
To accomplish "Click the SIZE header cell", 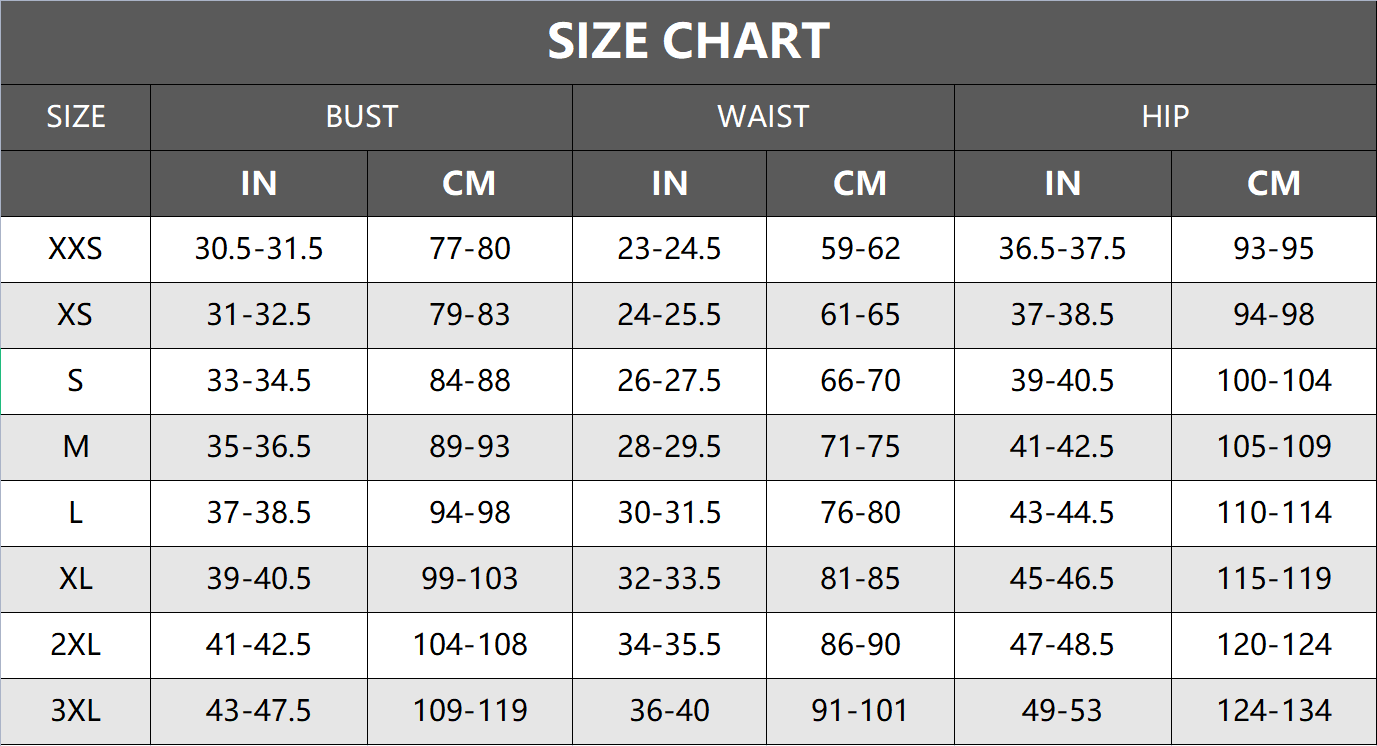I will [75, 117].
